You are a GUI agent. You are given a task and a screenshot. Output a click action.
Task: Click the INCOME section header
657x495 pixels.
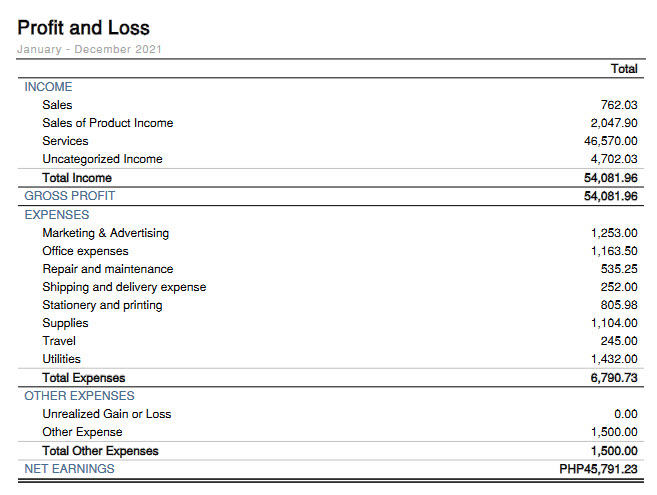48,87
